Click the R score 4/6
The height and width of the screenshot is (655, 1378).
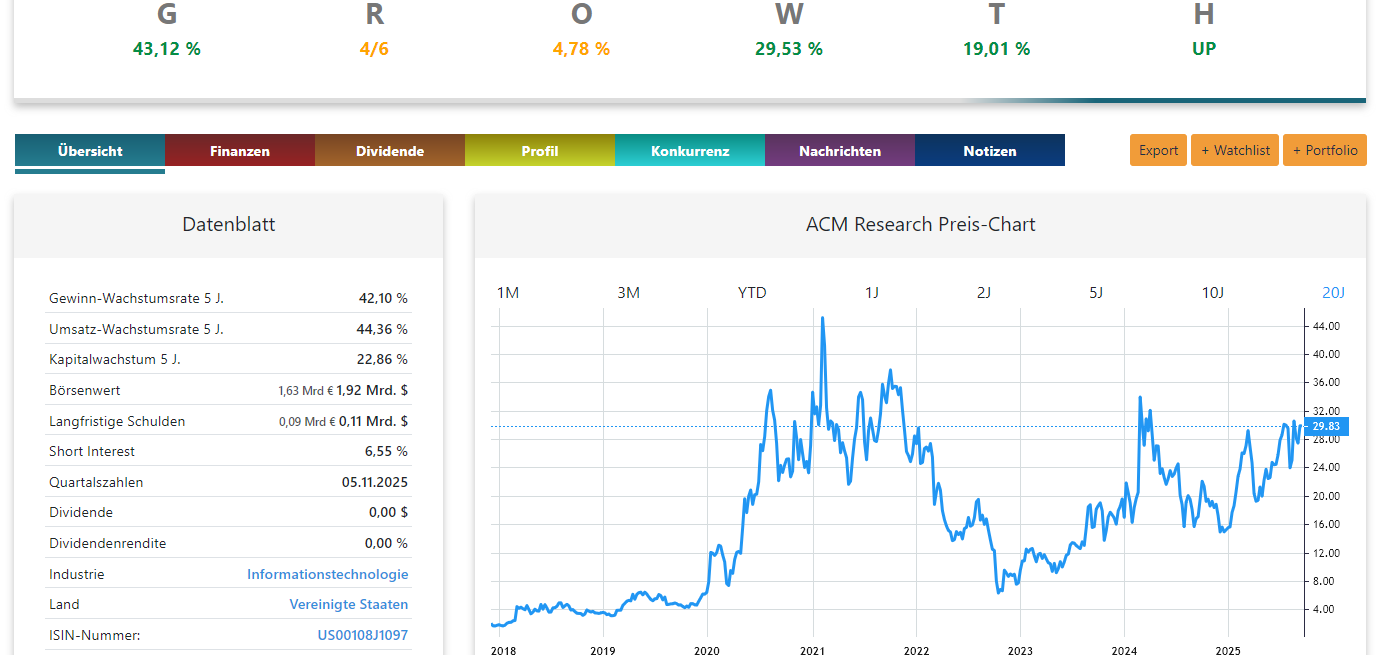pos(374,48)
